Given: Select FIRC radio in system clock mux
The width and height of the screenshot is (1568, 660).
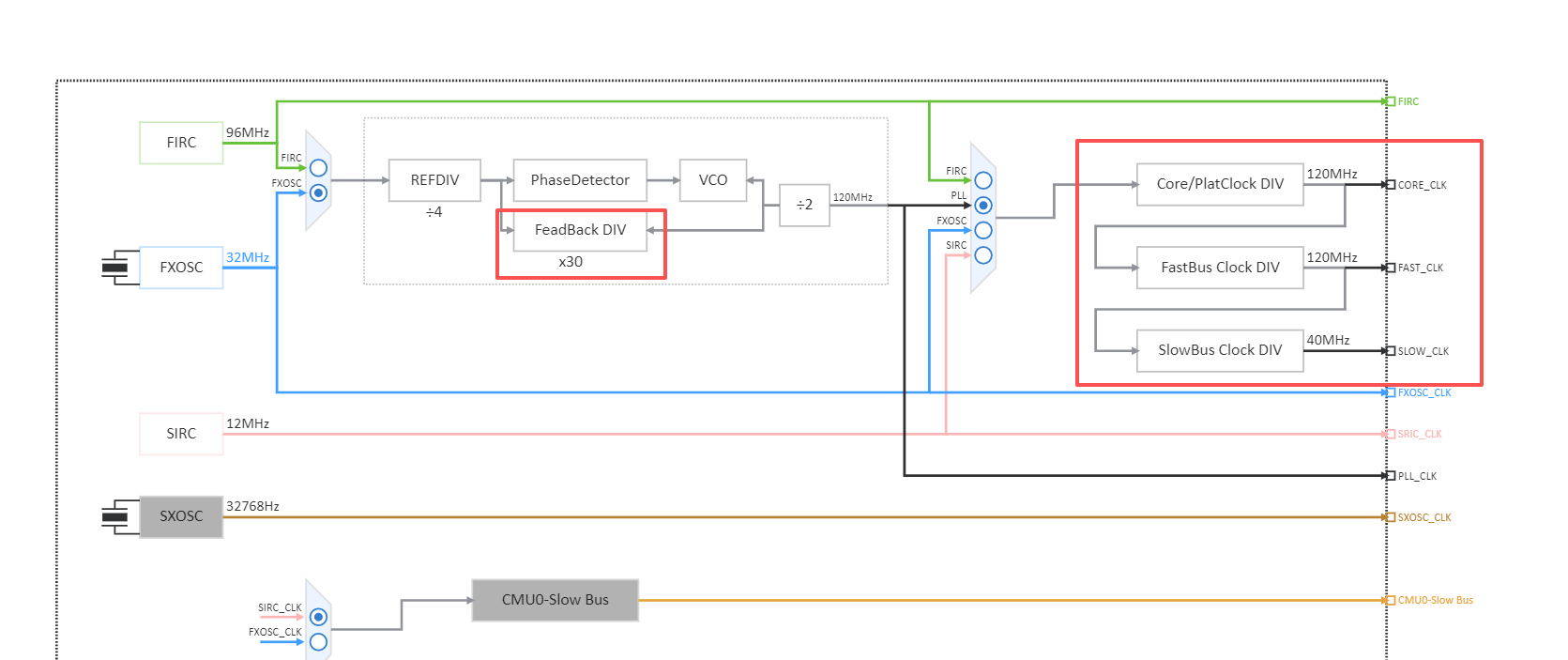Looking at the screenshot, I should point(983,180).
